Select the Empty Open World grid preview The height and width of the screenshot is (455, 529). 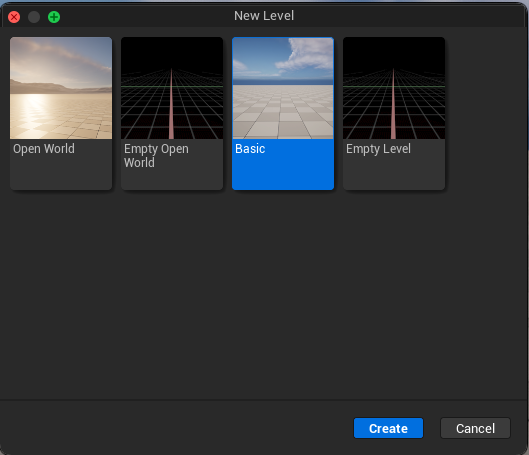(x=172, y=88)
